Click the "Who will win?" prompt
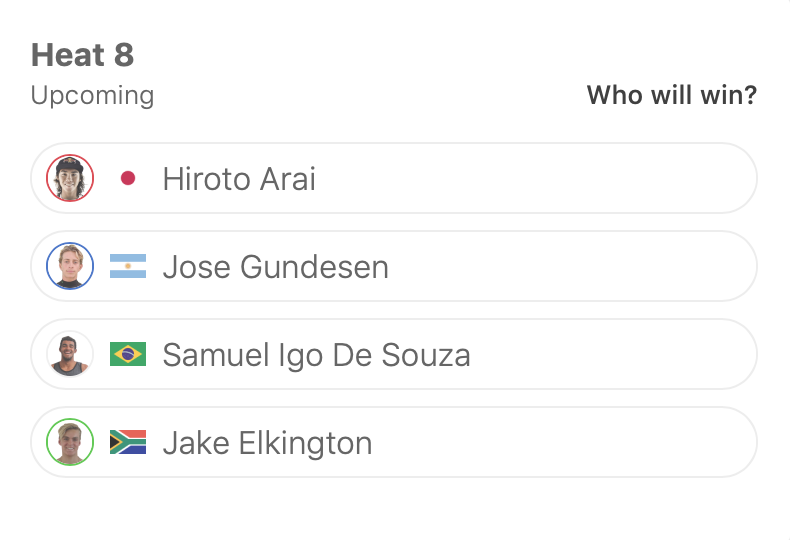The width and height of the screenshot is (790, 540). pyautogui.click(x=671, y=96)
